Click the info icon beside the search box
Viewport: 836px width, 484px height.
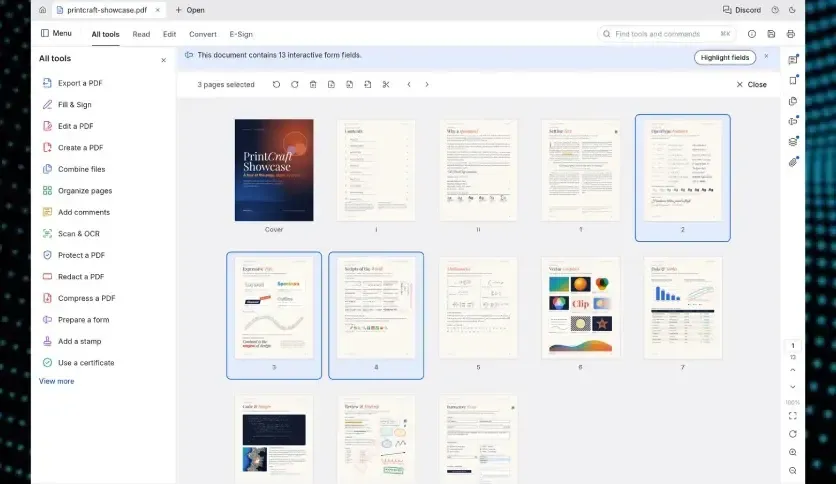[x=752, y=34]
